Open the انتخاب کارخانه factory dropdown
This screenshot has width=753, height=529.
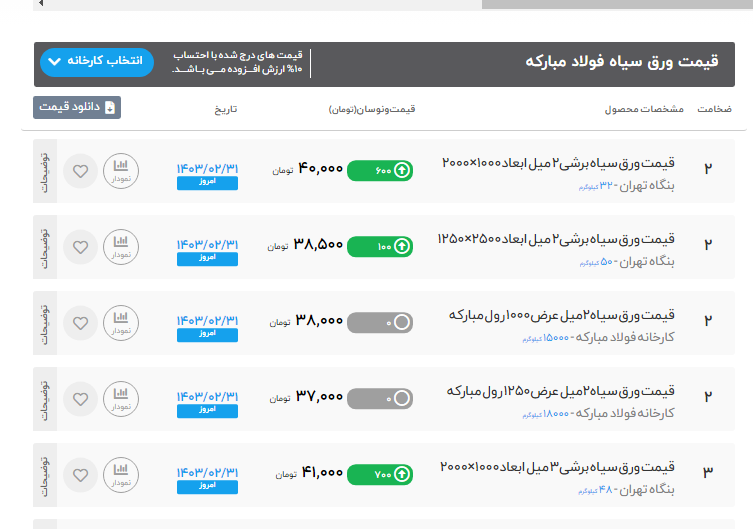pyautogui.click(x=97, y=62)
